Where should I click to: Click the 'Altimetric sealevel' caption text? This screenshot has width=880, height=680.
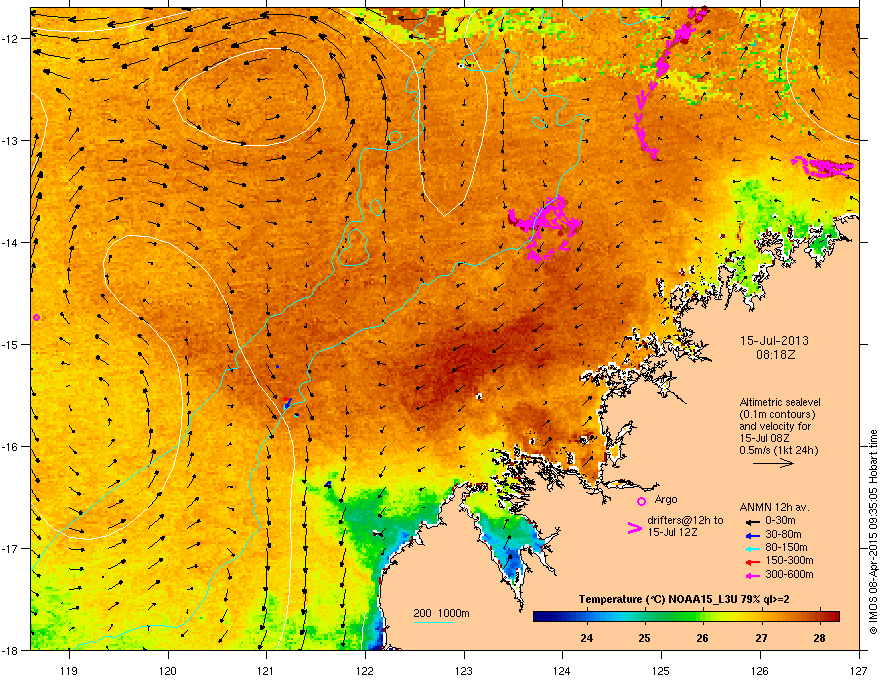[x=780, y=402]
